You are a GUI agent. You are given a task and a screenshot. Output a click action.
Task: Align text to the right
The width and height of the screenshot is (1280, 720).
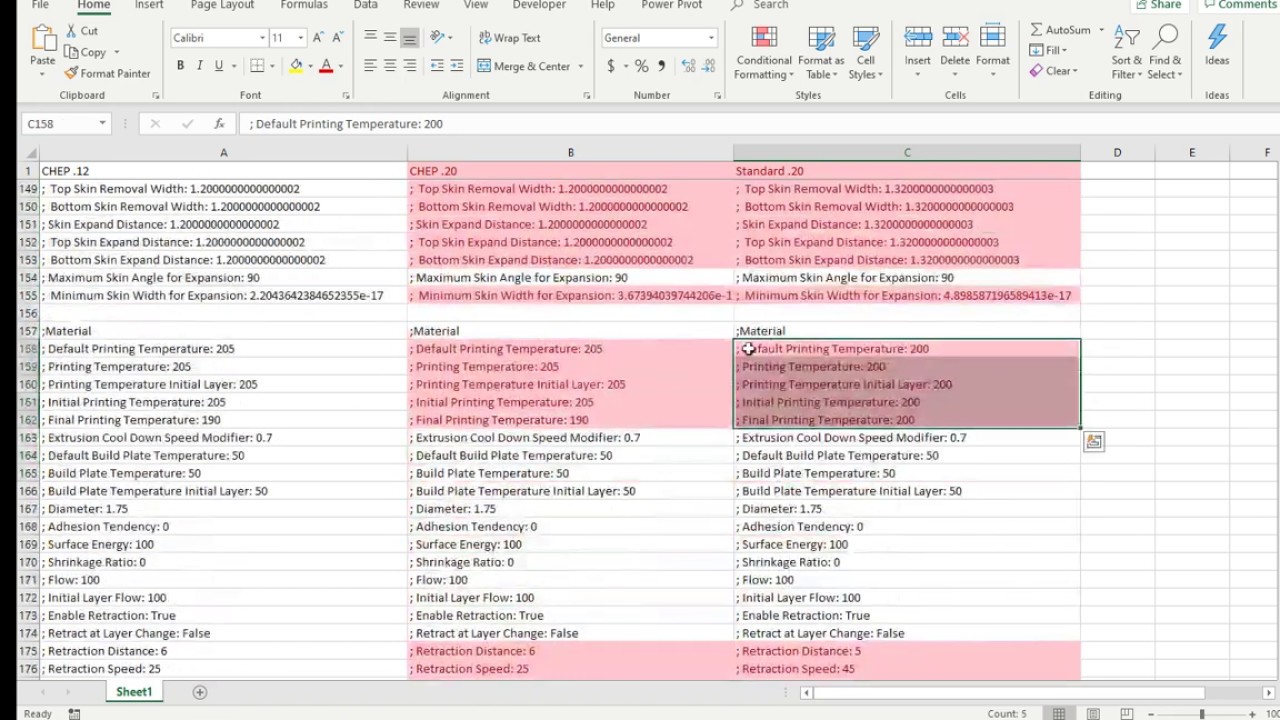tap(409, 66)
